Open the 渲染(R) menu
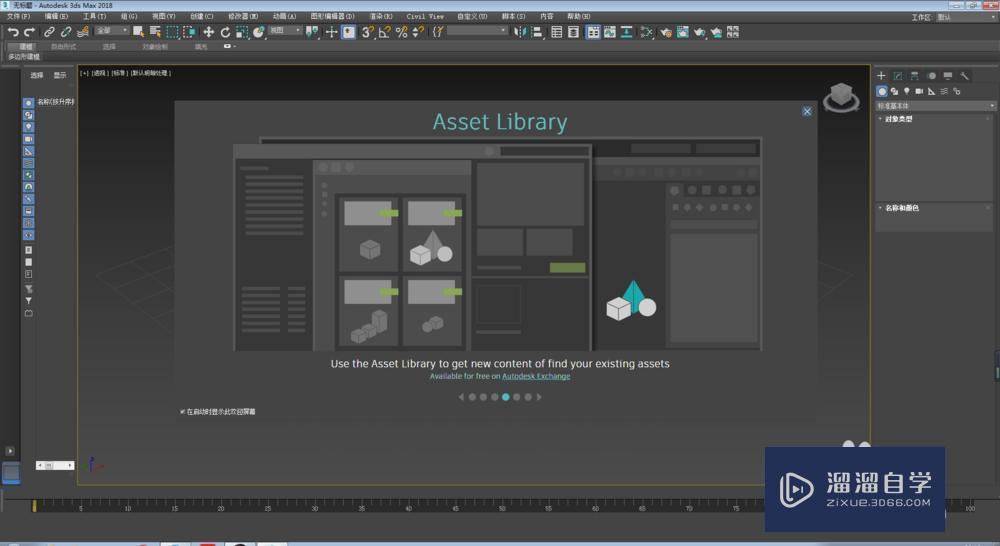This screenshot has width=1000, height=546. pos(381,17)
